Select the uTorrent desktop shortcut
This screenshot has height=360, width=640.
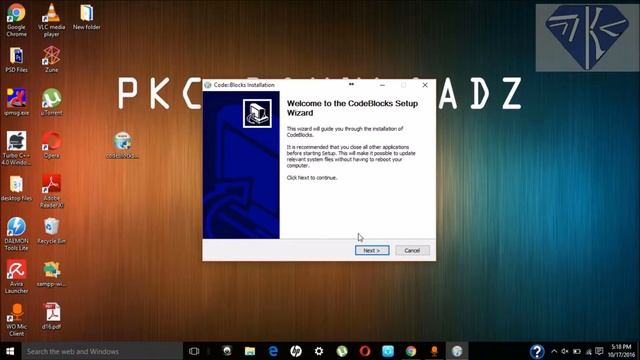[x=51, y=102]
